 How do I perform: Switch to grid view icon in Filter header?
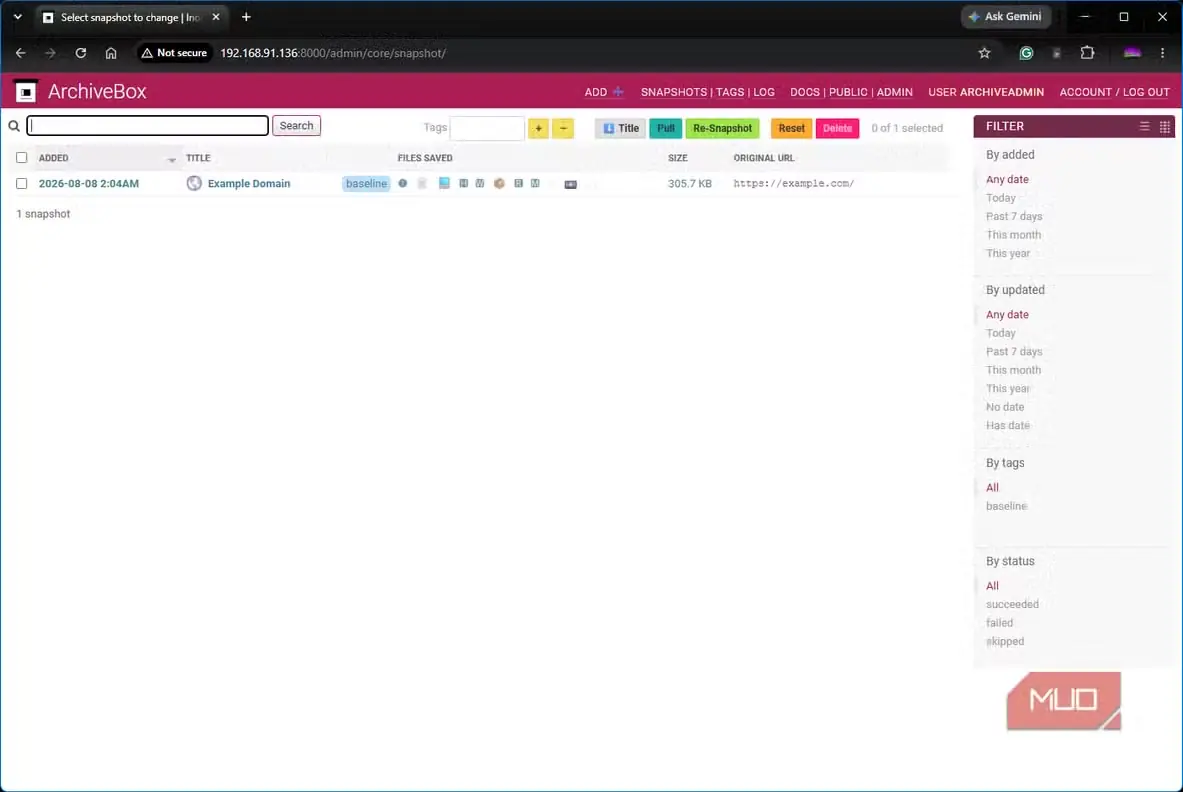(x=1165, y=127)
